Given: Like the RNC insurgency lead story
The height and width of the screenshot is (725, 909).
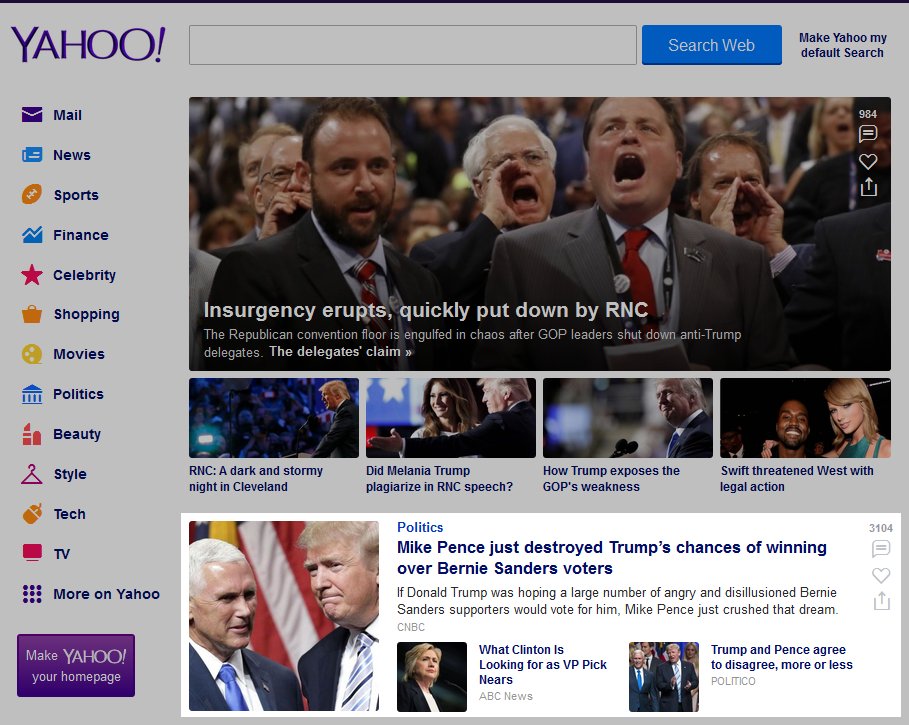Looking at the screenshot, I should 868,161.
